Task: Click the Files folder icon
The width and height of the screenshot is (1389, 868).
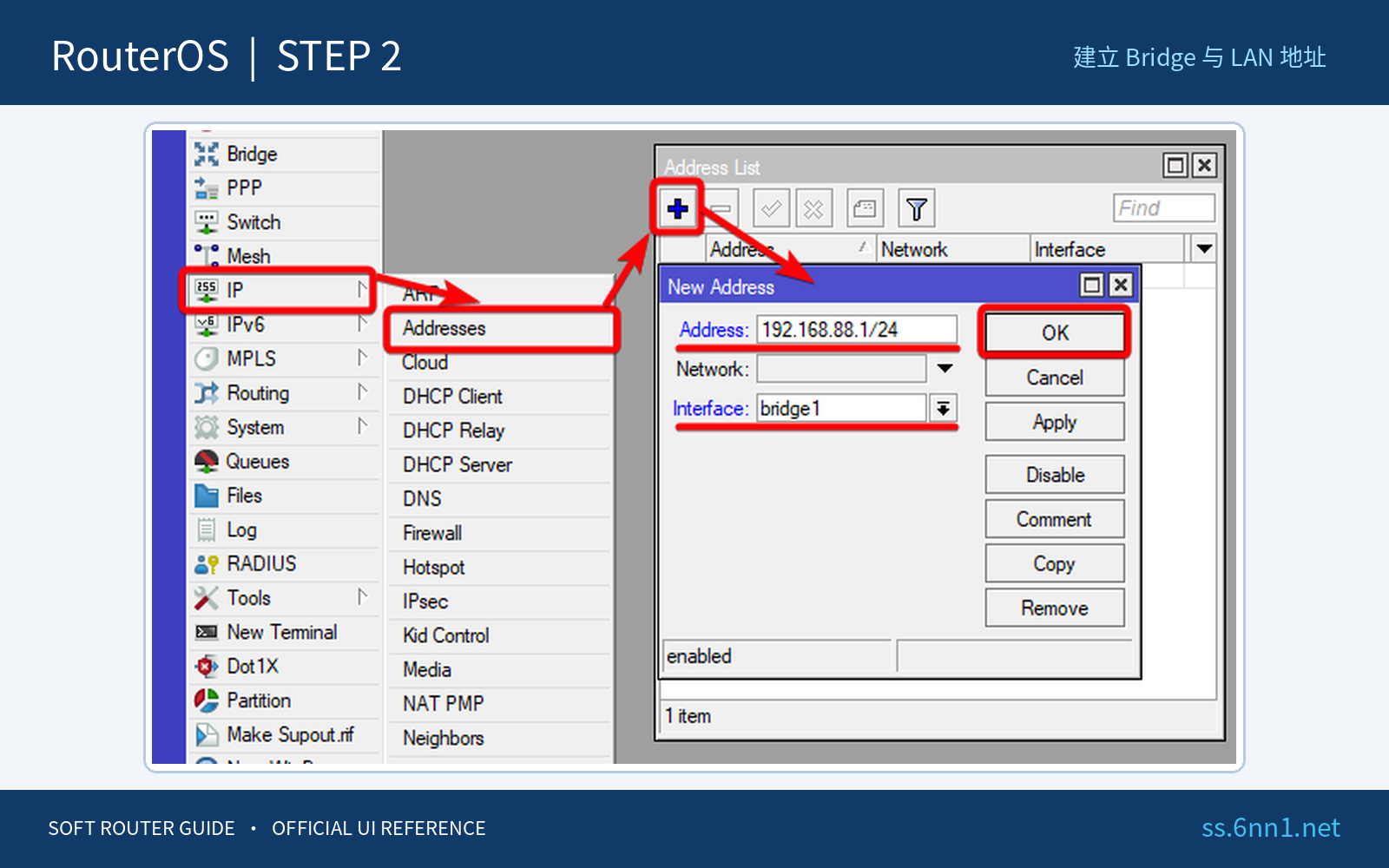Action: 207,496
